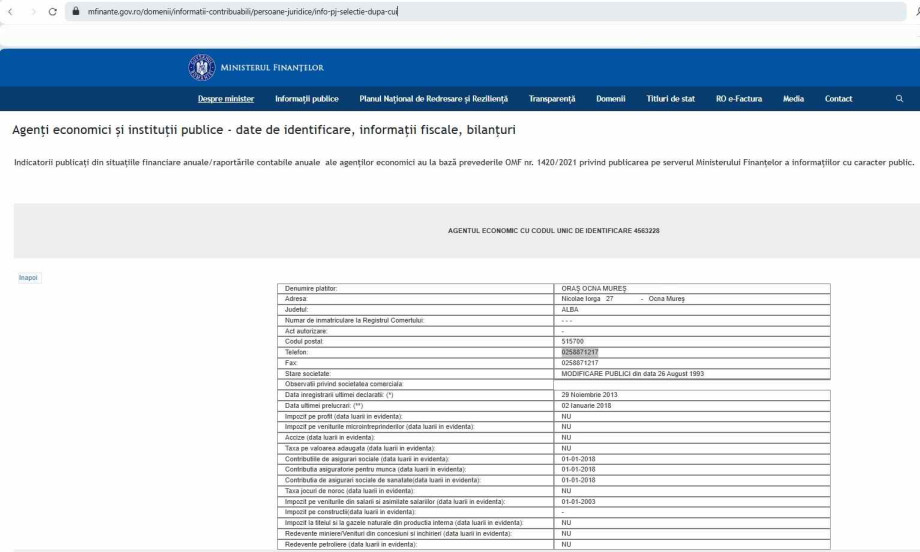Screen dimensions: 920x552
Task: Click the Ministerul Finanțelor coat of arms logo
Action: tap(202, 67)
